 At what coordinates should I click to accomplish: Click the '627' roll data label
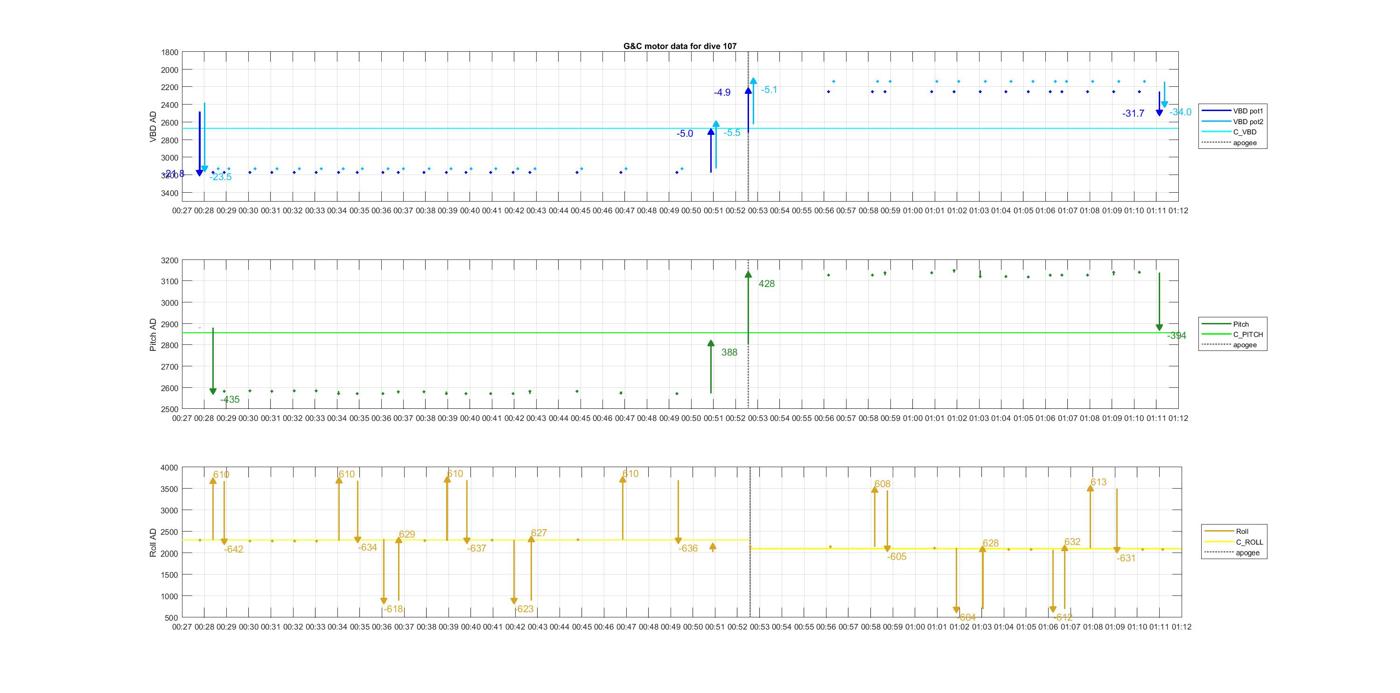(x=538, y=533)
